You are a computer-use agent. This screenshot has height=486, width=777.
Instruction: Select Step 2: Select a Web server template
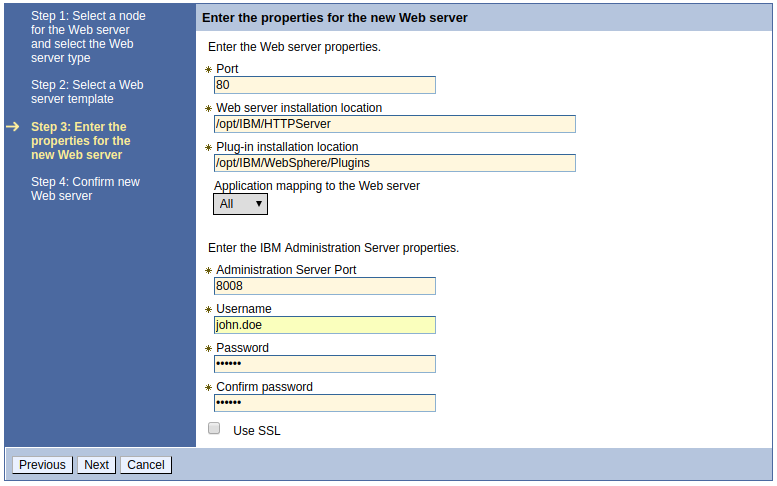pyautogui.click(x=87, y=92)
